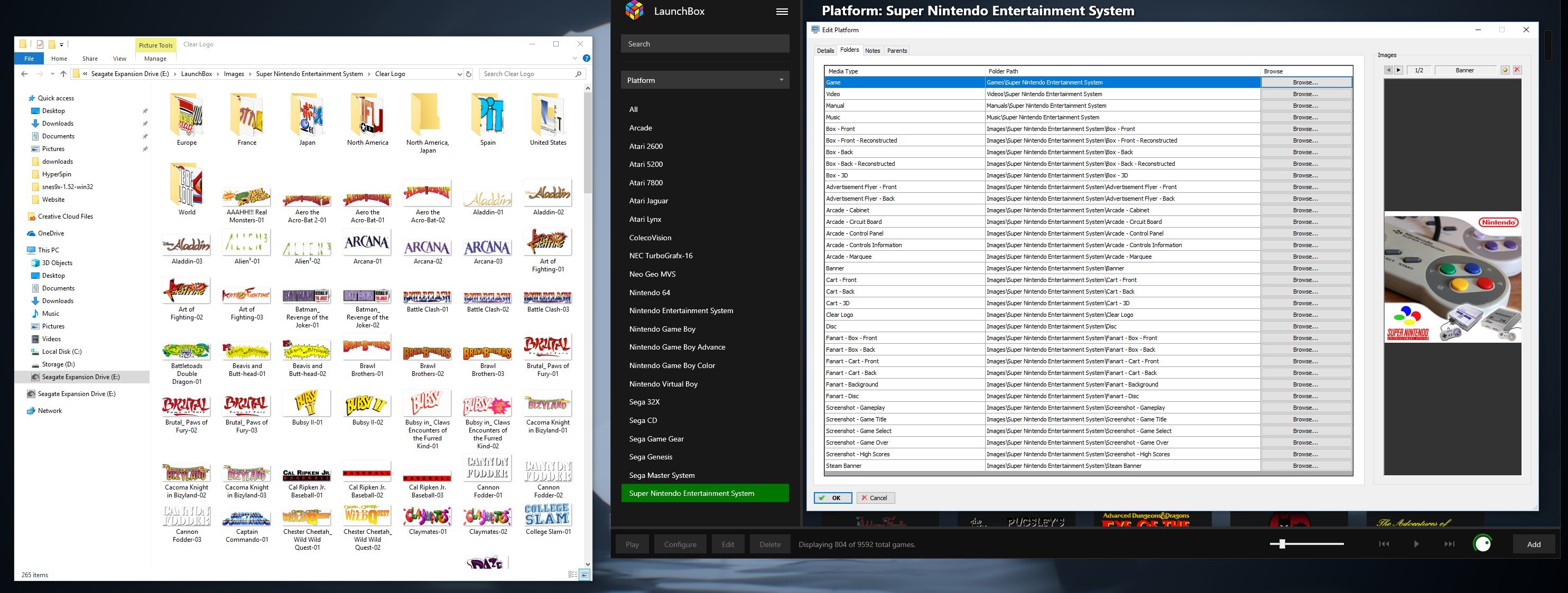Refresh the Clear Logo folder view
1568x593 pixels.
[469, 73]
